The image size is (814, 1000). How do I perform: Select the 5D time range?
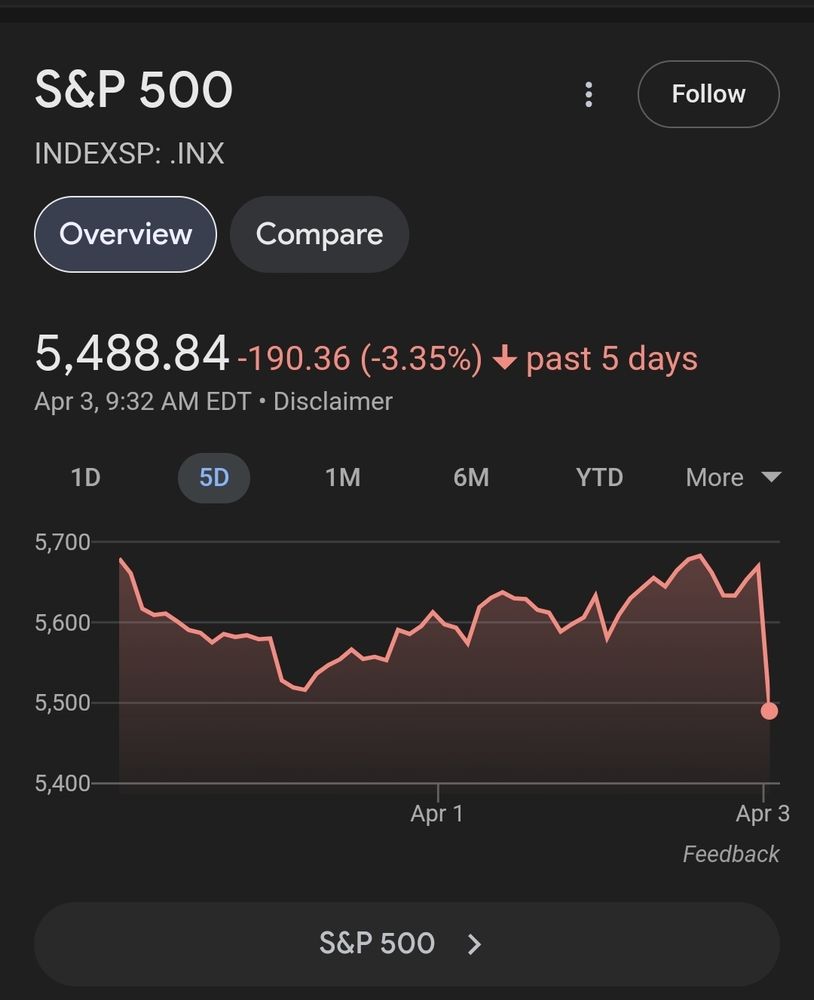[214, 478]
